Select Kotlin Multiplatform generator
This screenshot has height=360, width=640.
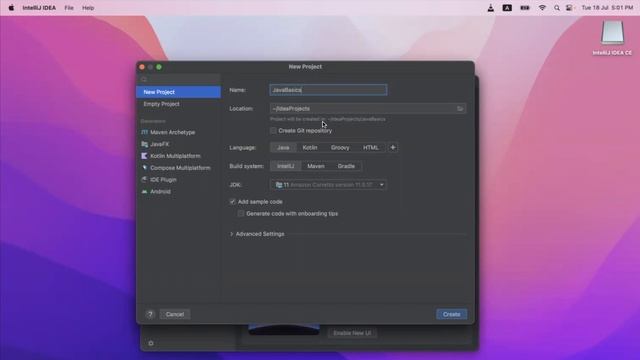click(178, 156)
